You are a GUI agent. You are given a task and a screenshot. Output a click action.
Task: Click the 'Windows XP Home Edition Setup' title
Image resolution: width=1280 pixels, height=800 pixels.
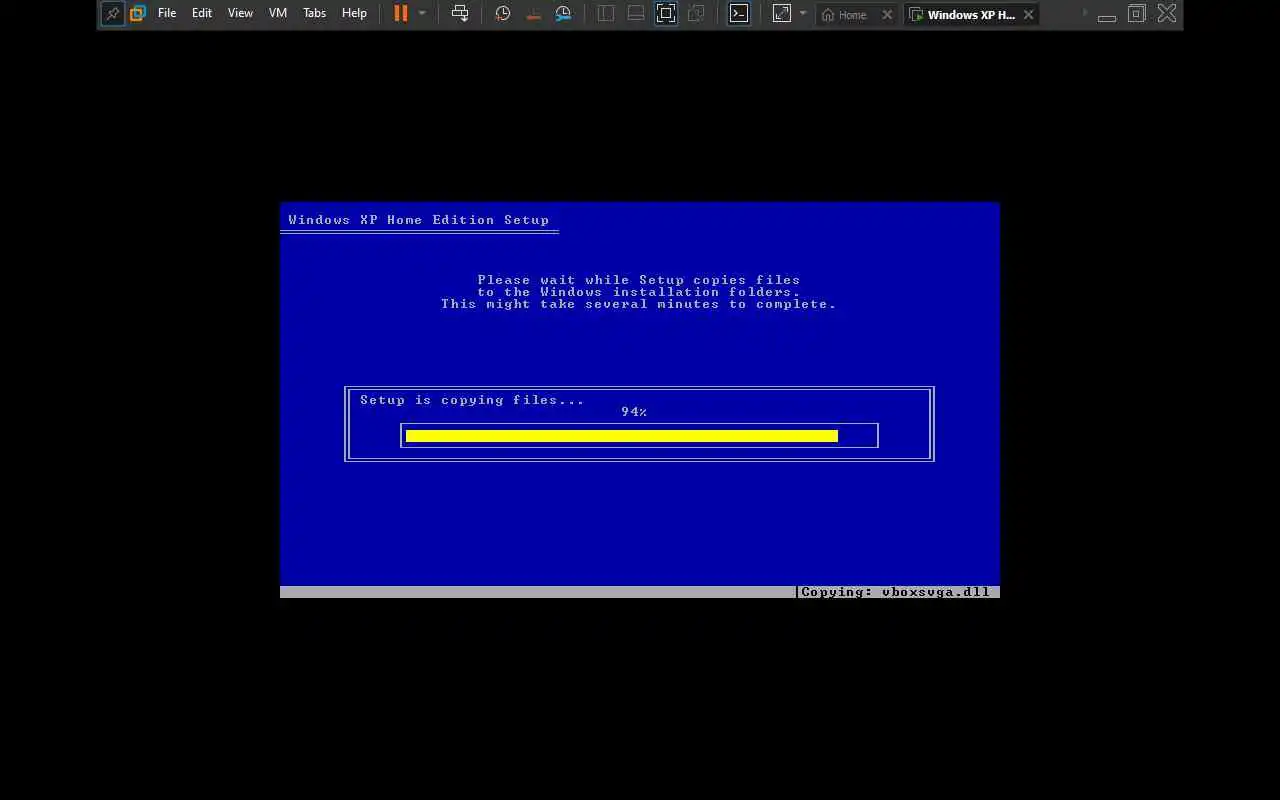coord(419,220)
